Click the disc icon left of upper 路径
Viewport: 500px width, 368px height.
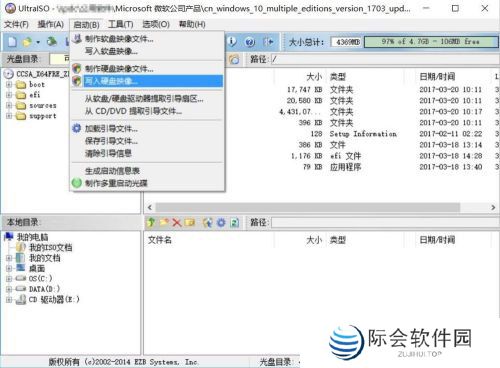click(x=234, y=59)
